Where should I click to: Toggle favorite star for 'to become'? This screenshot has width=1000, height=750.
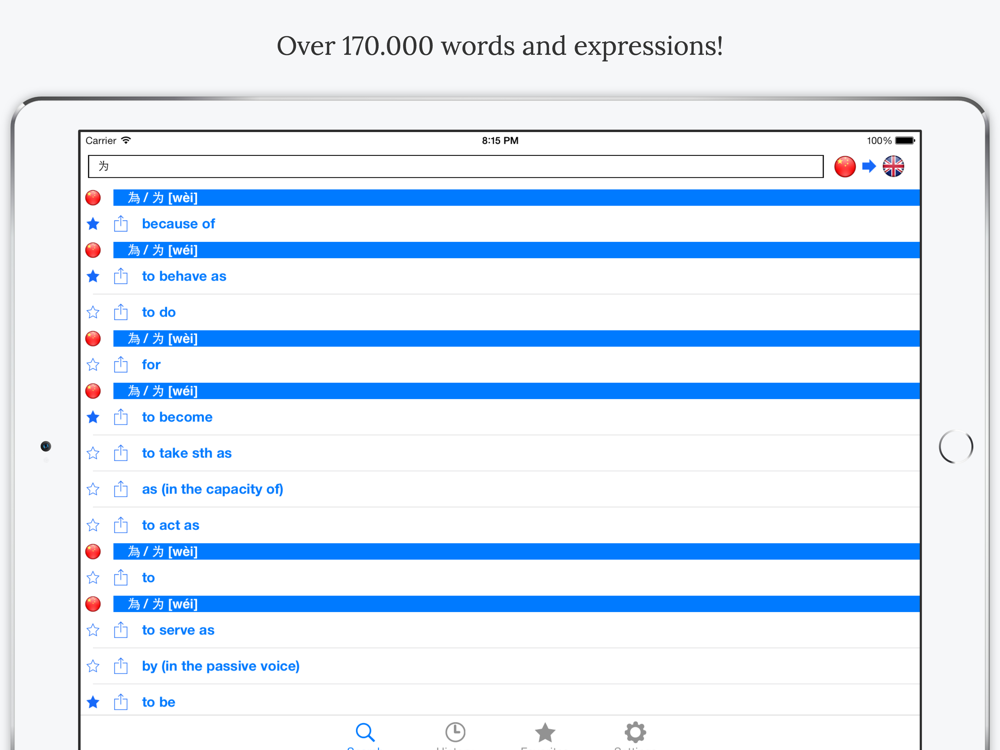click(x=93, y=417)
